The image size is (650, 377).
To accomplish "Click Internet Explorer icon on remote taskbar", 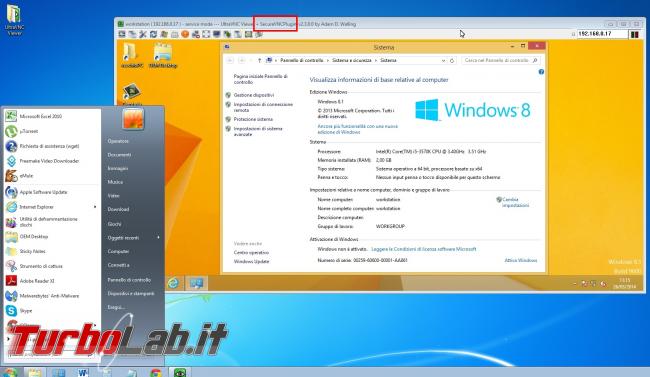I will tap(173, 283).
